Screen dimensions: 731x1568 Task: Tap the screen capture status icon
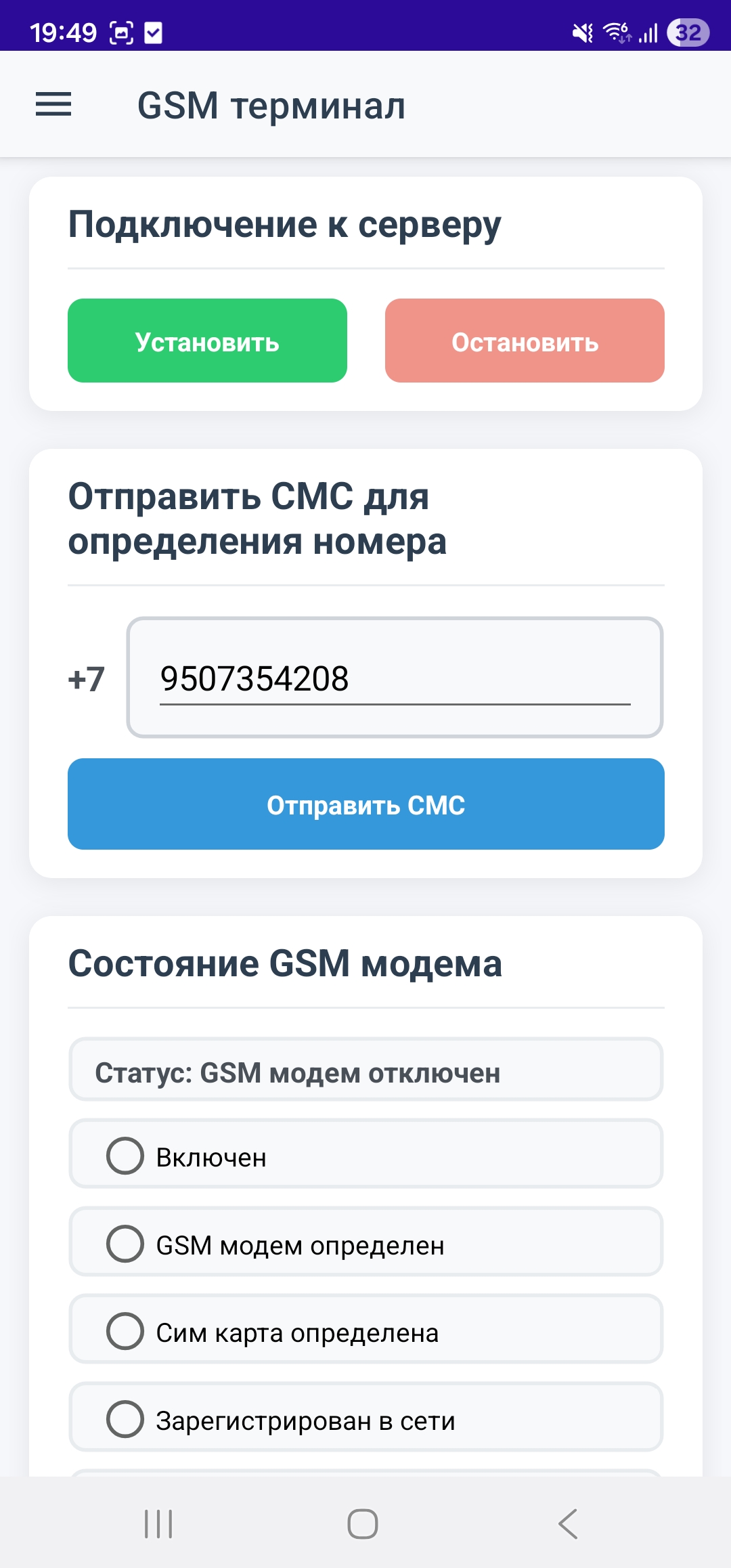point(121,32)
